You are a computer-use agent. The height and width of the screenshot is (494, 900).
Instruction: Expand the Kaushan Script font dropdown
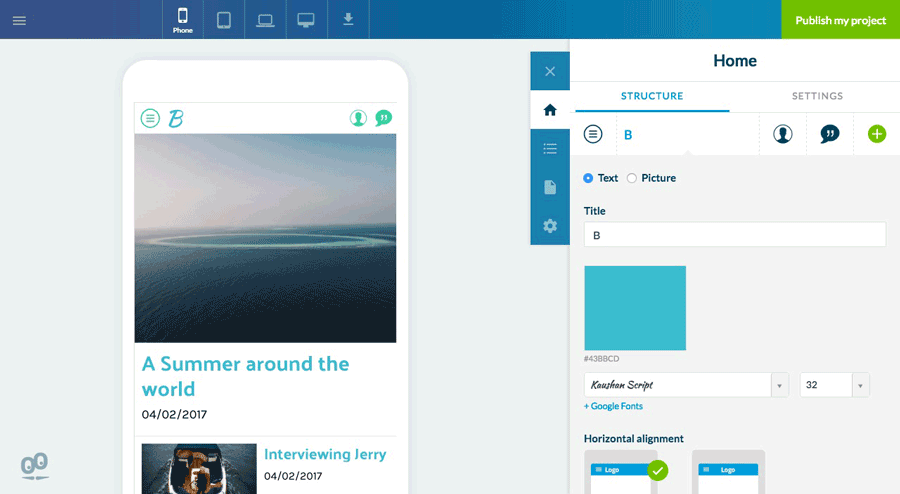point(780,385)
